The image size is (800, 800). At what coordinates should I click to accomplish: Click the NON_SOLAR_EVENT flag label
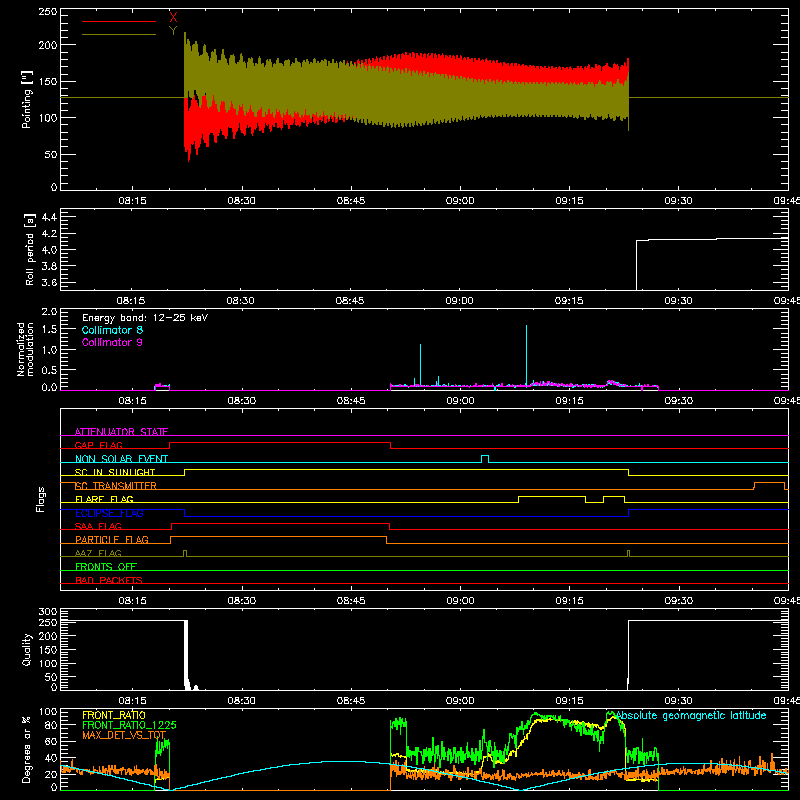(x=121, y=459)
